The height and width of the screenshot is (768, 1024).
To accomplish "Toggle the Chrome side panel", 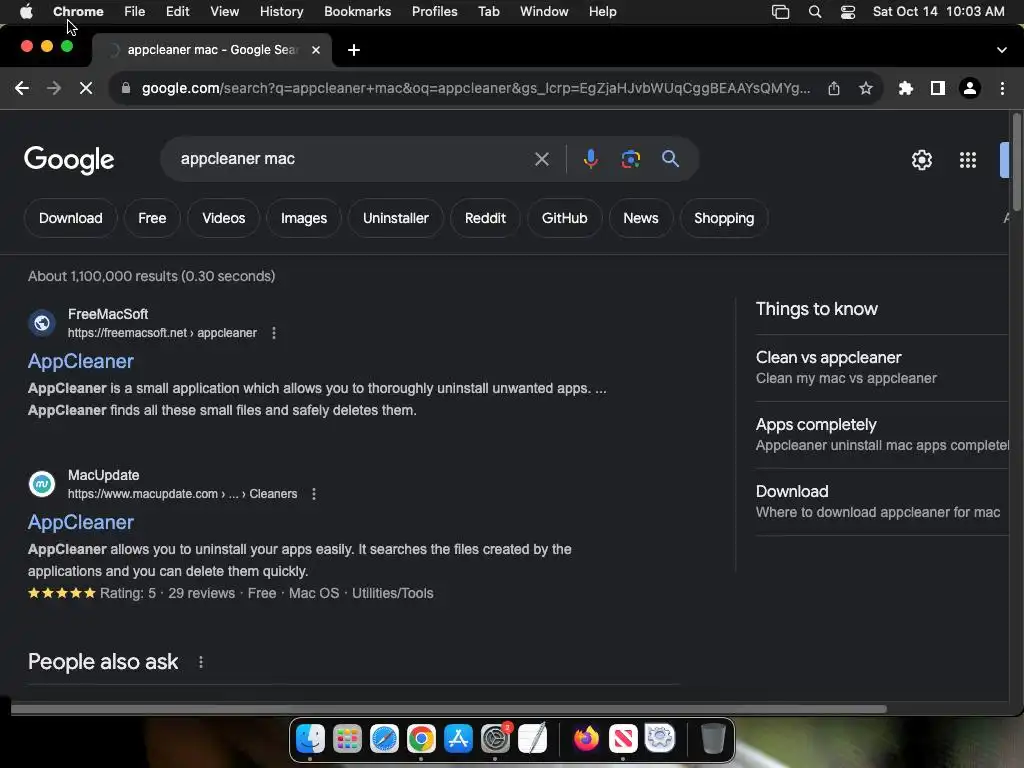I will (x=938, y=88).
